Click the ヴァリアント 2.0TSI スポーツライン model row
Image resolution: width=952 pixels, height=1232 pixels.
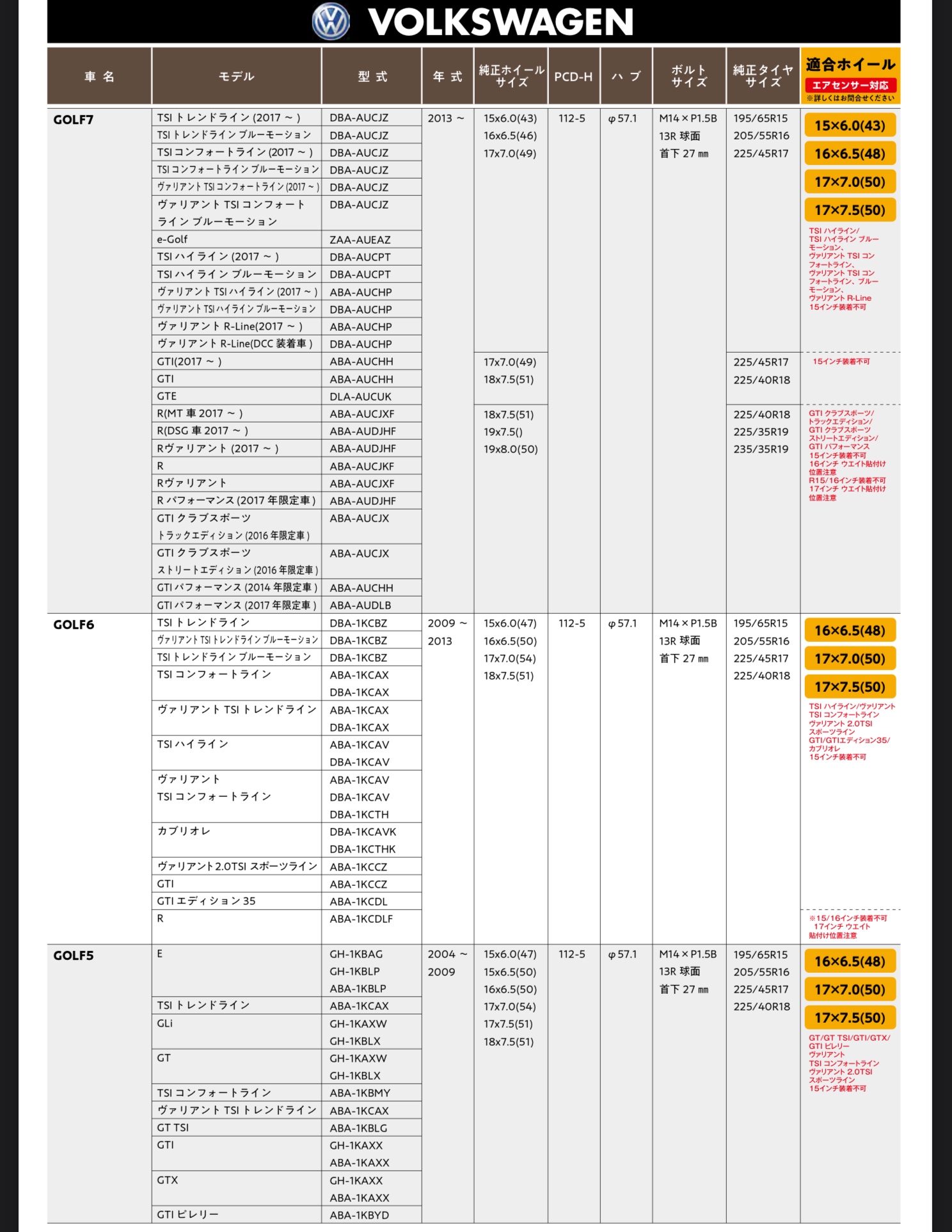coord(237,867)
